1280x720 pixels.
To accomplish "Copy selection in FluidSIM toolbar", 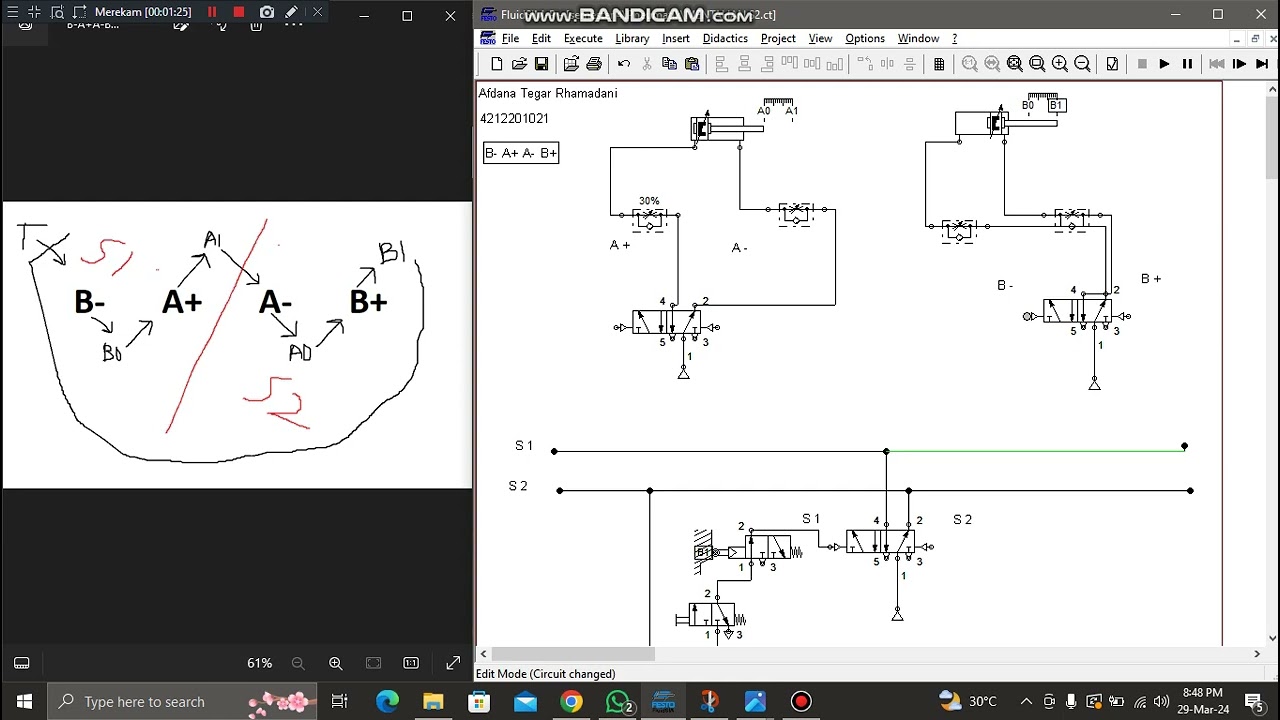I will pos(669,64).
